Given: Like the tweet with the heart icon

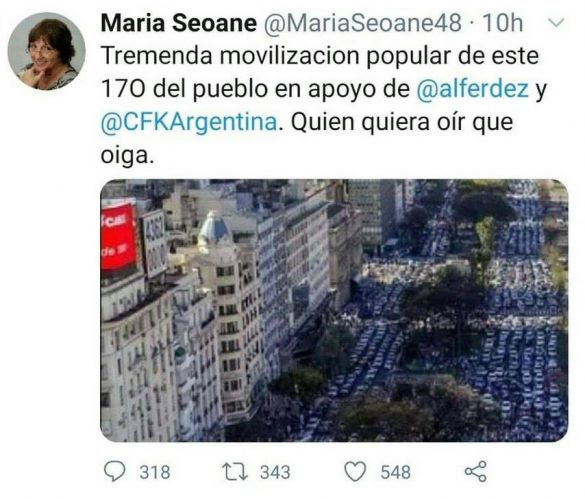Looking at the screenshot, I should pyautogui.click(x=355, y=471).
